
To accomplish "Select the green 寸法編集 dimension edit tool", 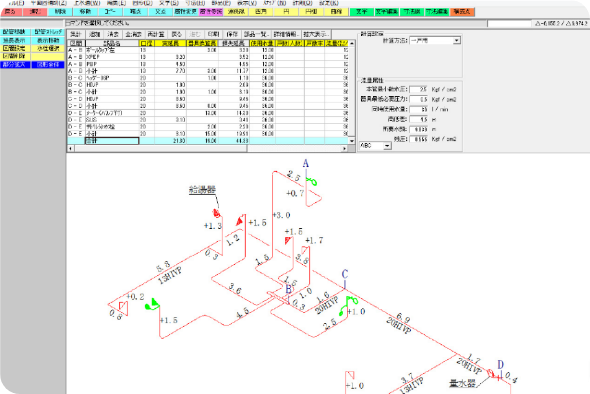I will tap(437, 12).
